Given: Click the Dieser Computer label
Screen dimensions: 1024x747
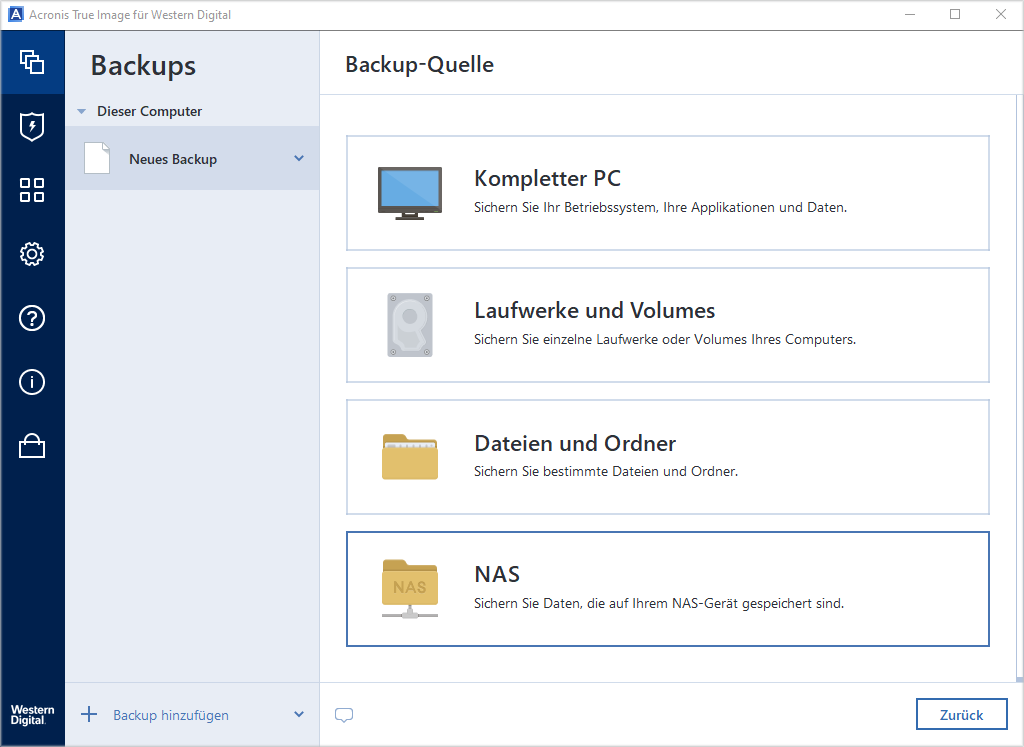Looking at the screenshot, I should 150,112.
